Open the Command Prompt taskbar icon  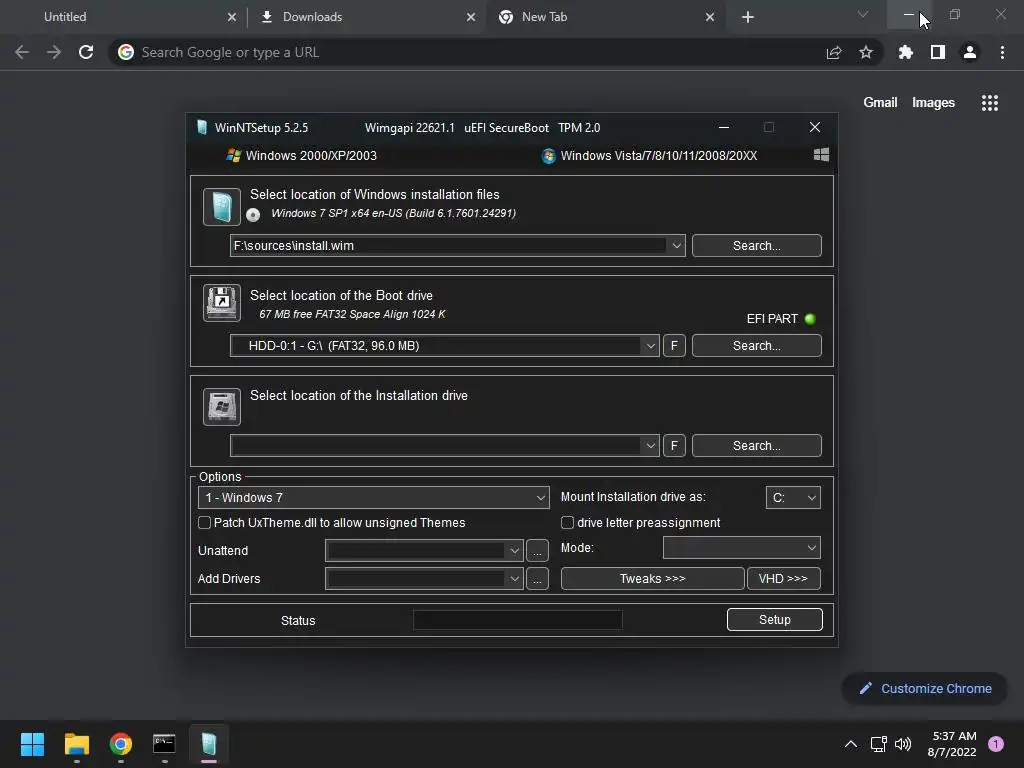pyautogui.click(x=164, y=744)
